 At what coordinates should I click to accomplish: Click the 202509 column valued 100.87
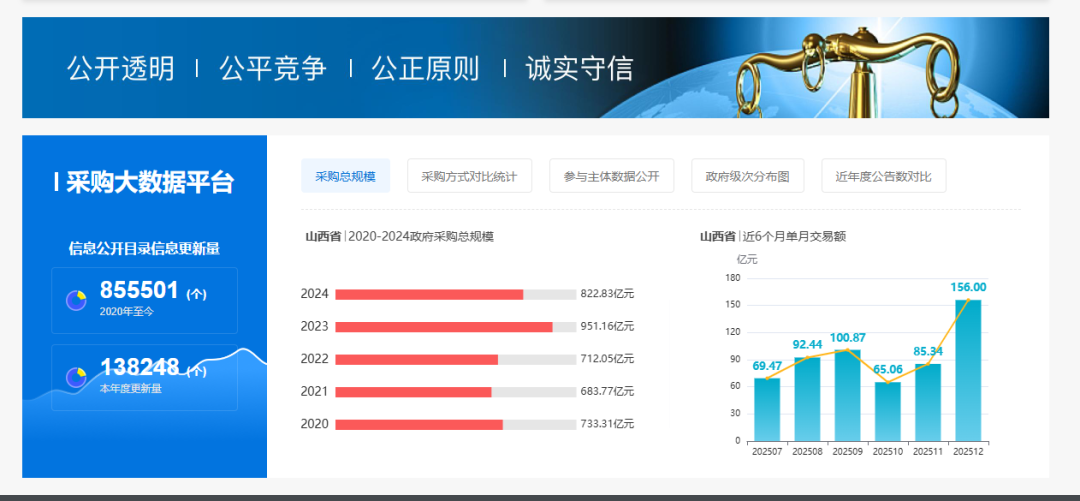pyautogui.click(x=847, y=395)
